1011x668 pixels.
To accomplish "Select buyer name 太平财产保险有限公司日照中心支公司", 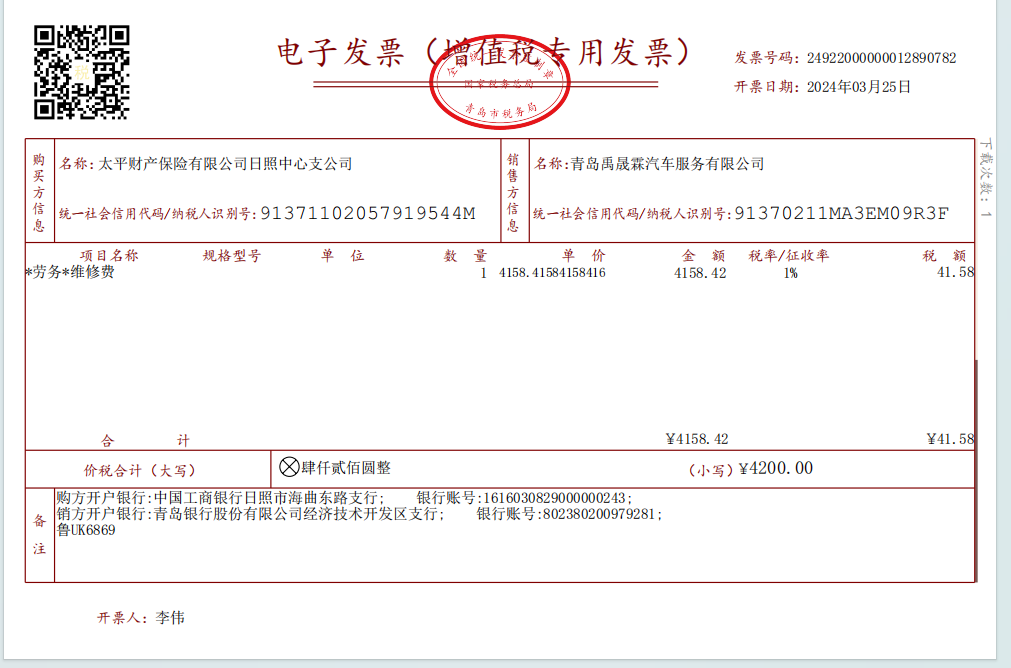I will (x=222, y=164).
